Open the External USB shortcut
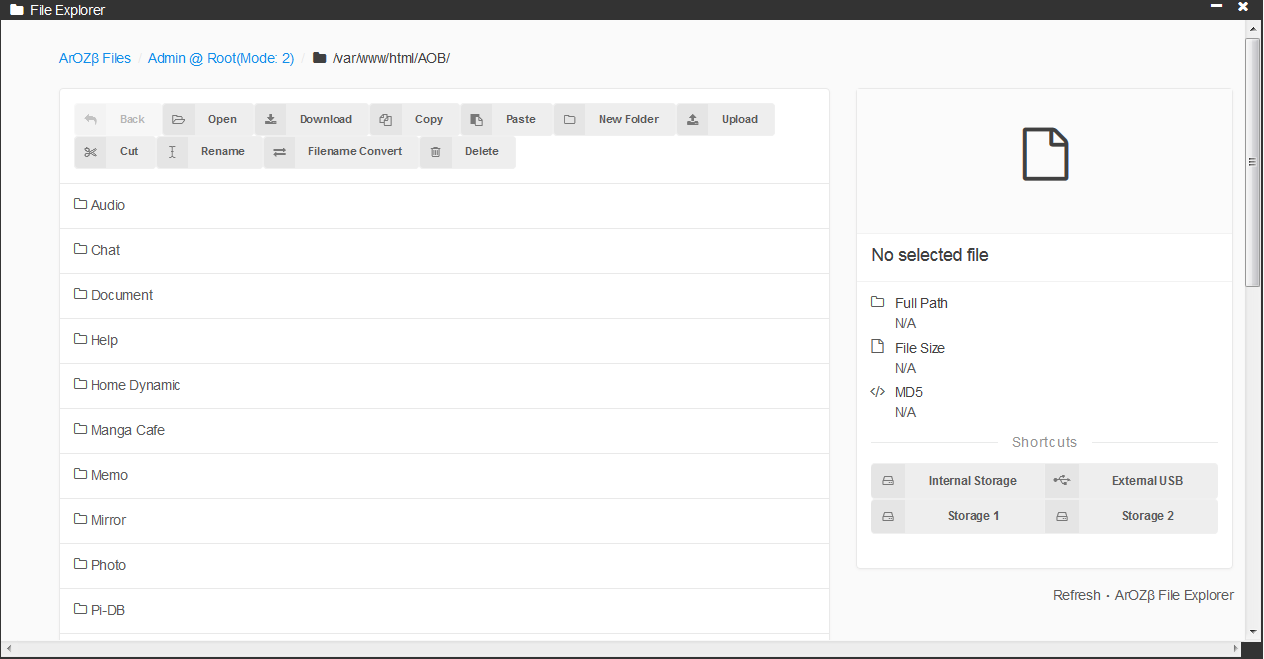Viewport: 1264px width, 659px height. 1131,481
